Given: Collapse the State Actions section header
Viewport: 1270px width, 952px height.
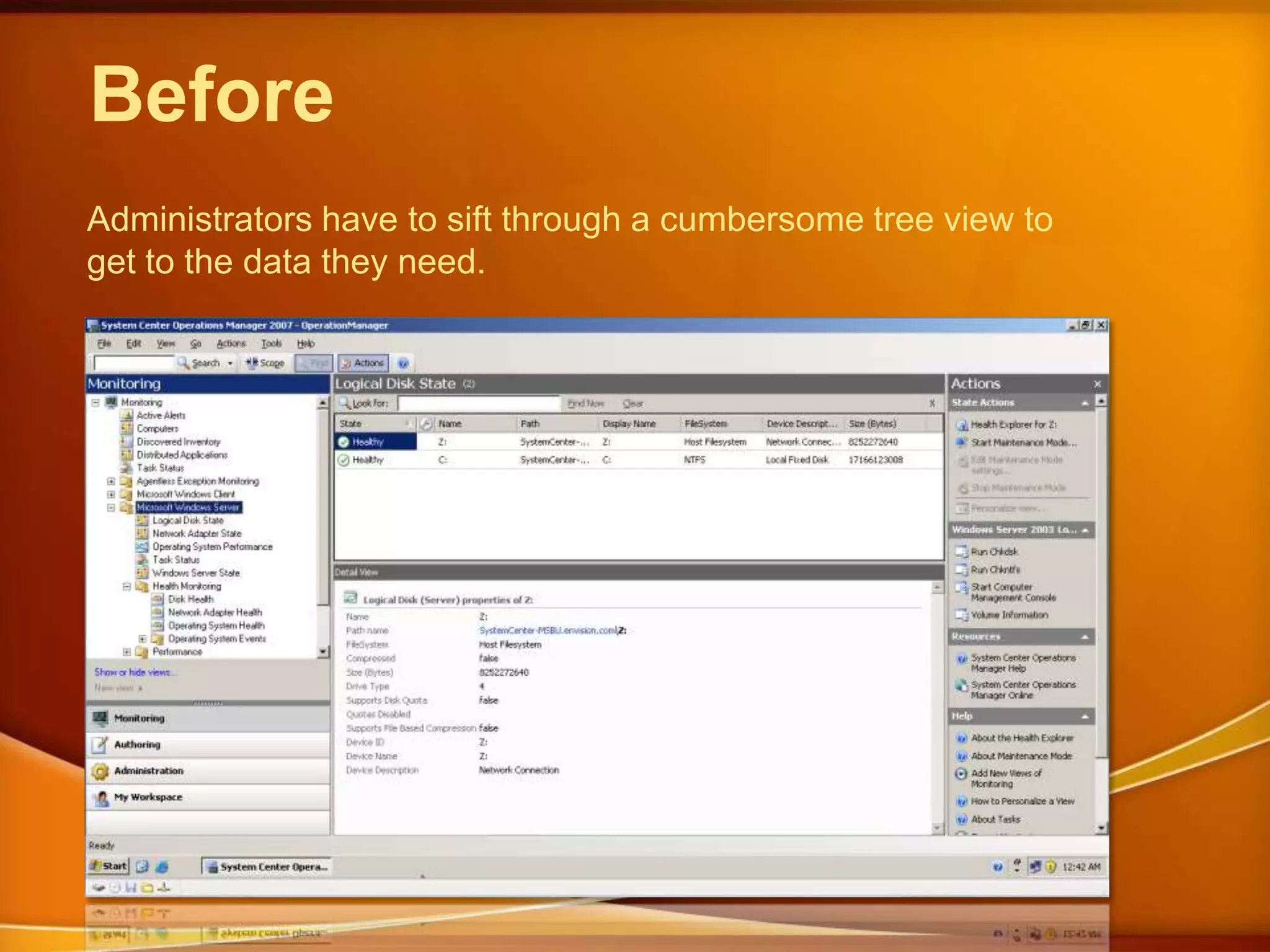Looking at the screenshot, I should pos(1085,403).
